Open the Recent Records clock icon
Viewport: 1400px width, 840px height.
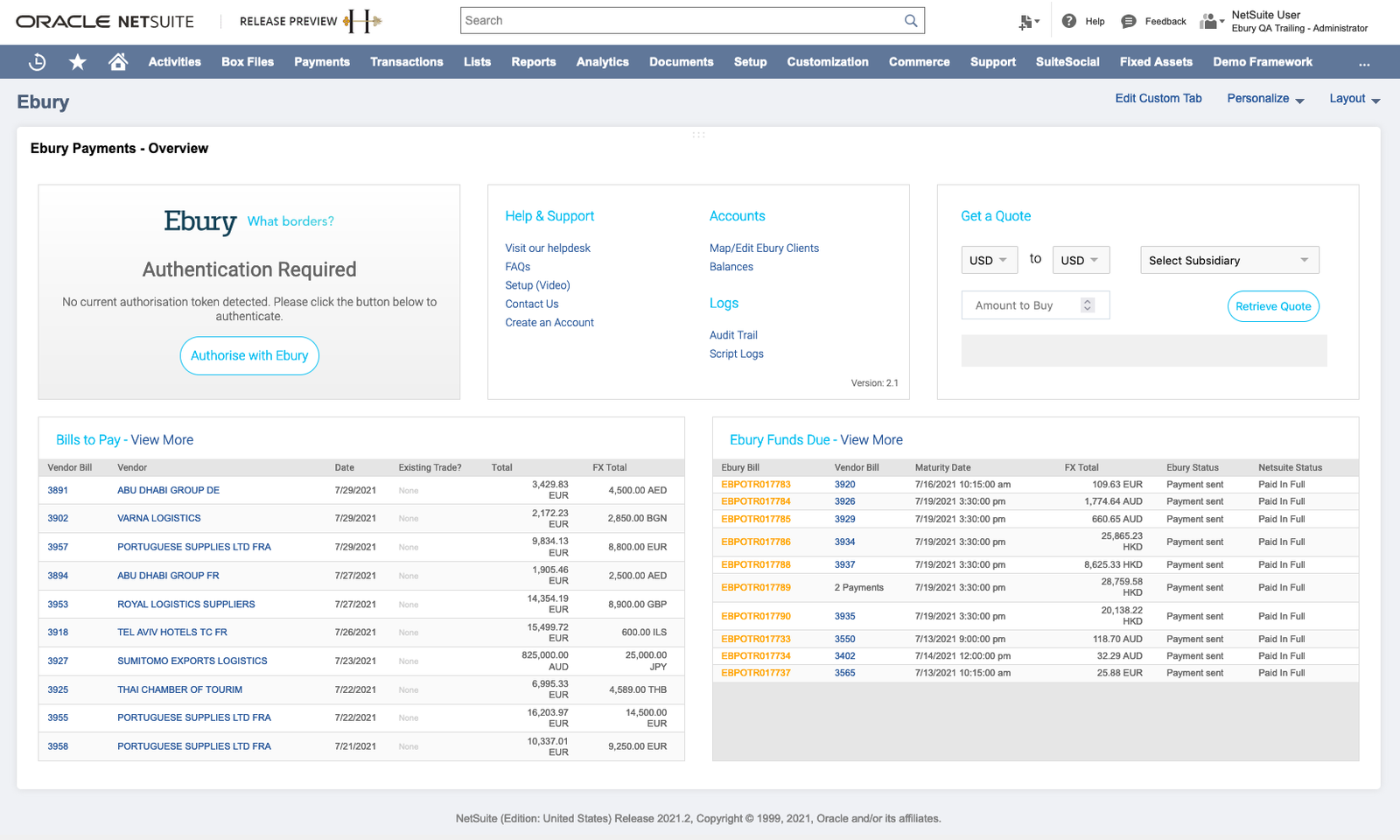[37, 62]
